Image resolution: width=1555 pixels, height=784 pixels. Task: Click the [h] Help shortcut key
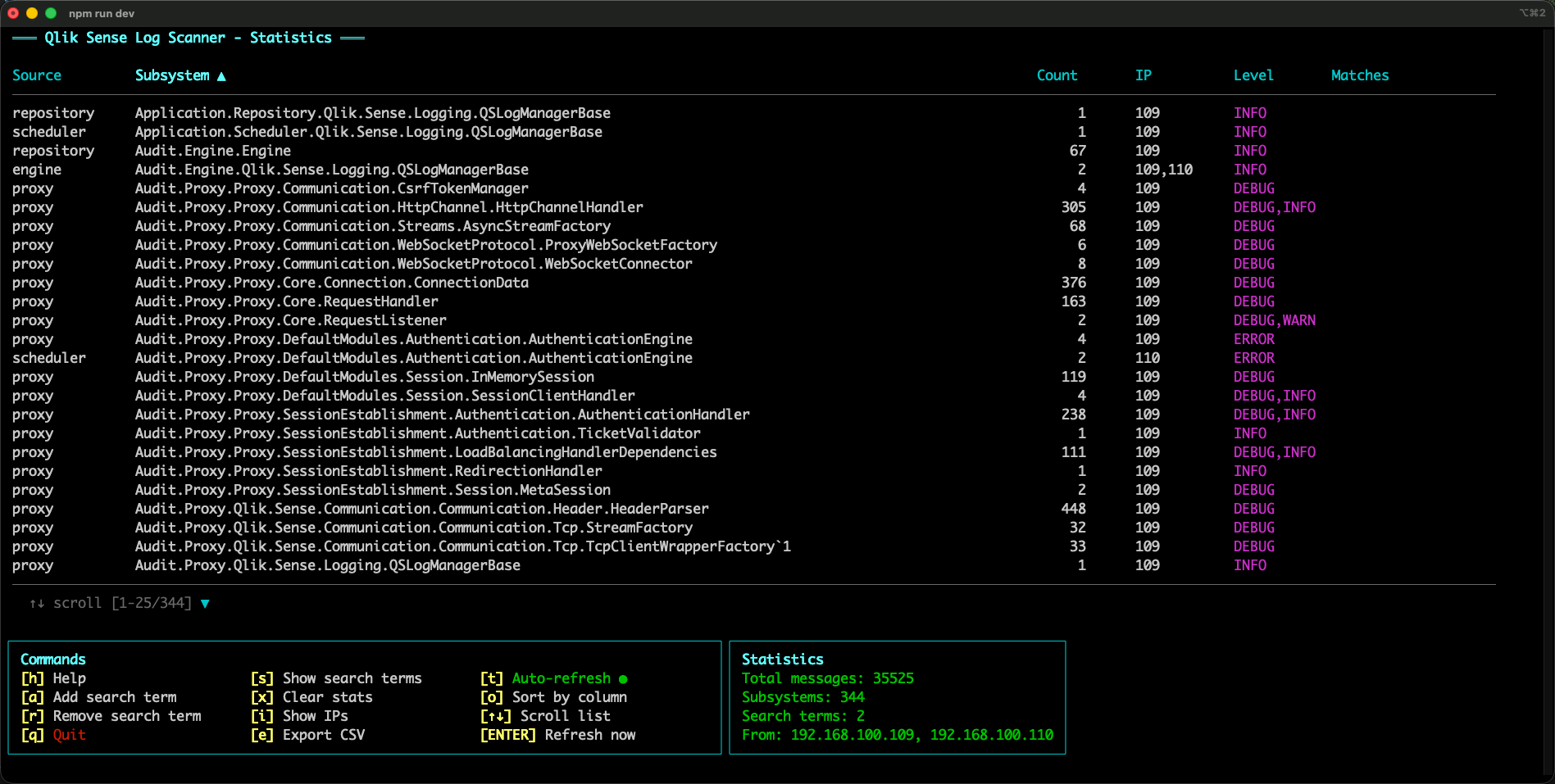click(x=33, y=678)
